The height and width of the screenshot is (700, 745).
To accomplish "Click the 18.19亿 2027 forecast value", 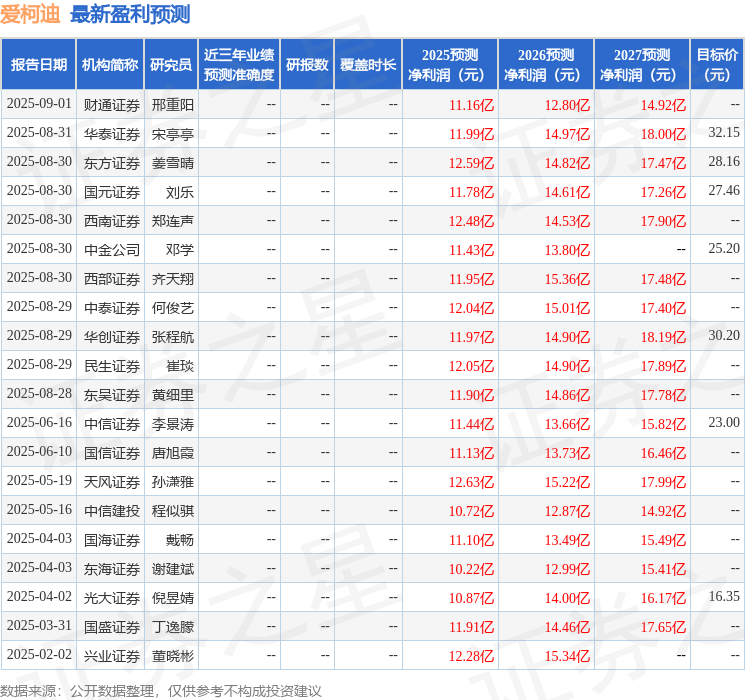I will coord(663,337).
